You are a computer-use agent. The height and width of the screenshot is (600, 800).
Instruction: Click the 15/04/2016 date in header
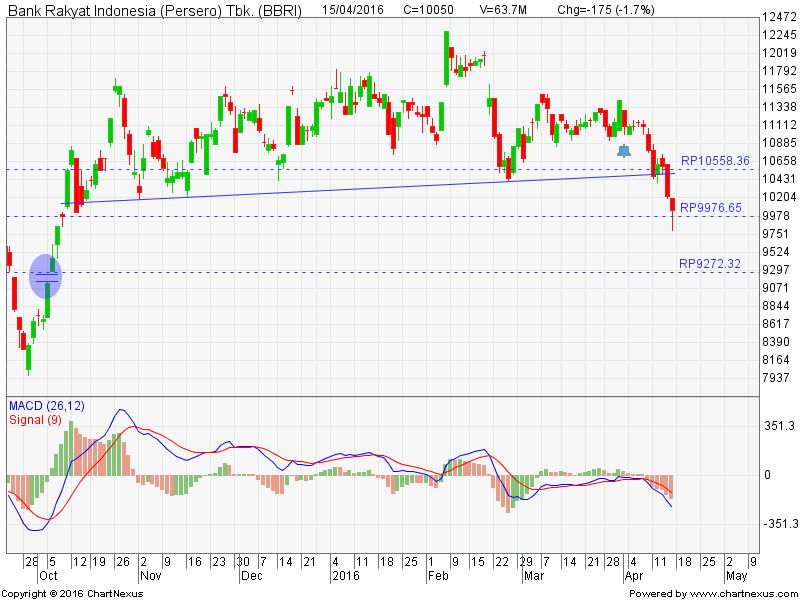(354, 9)
